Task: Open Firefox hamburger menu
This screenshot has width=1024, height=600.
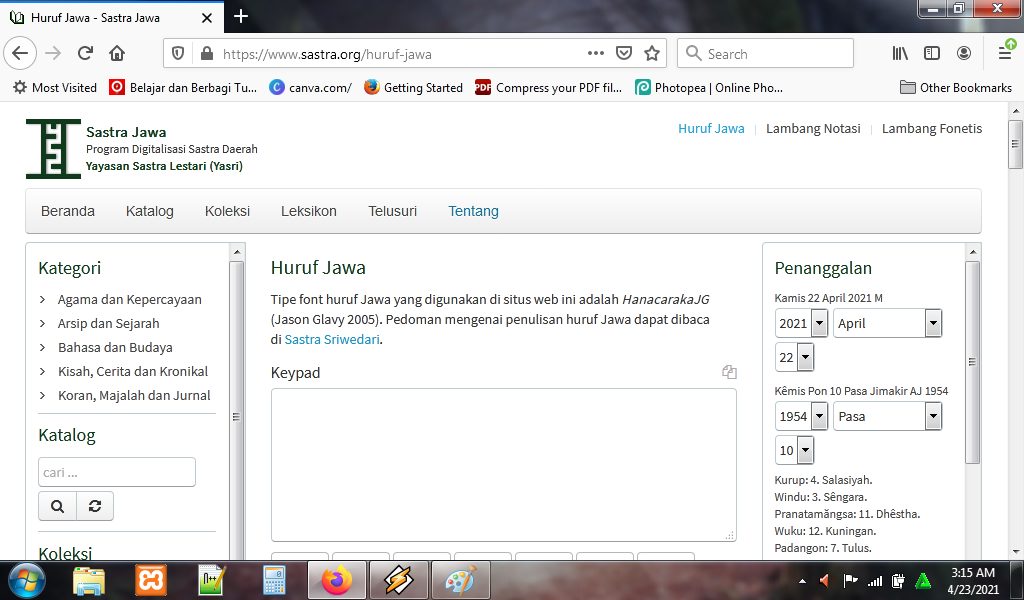Action: (1006, 54)
